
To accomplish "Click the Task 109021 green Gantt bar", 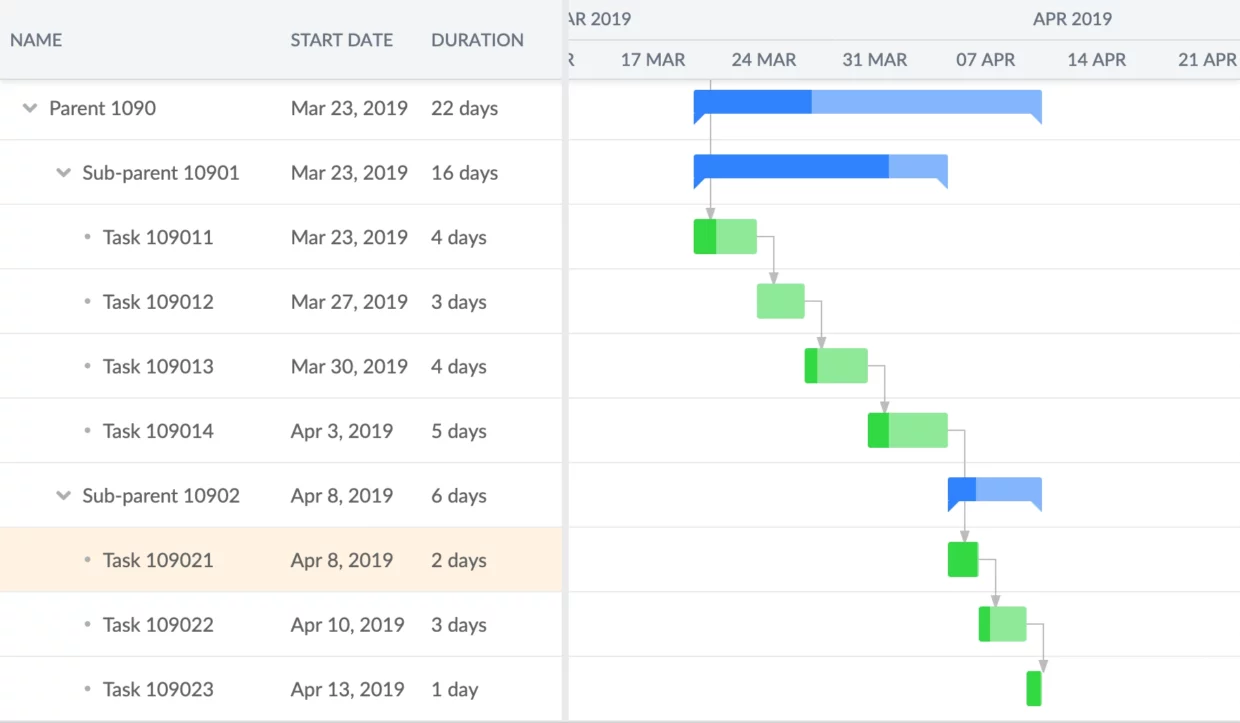I will [963, 559].
